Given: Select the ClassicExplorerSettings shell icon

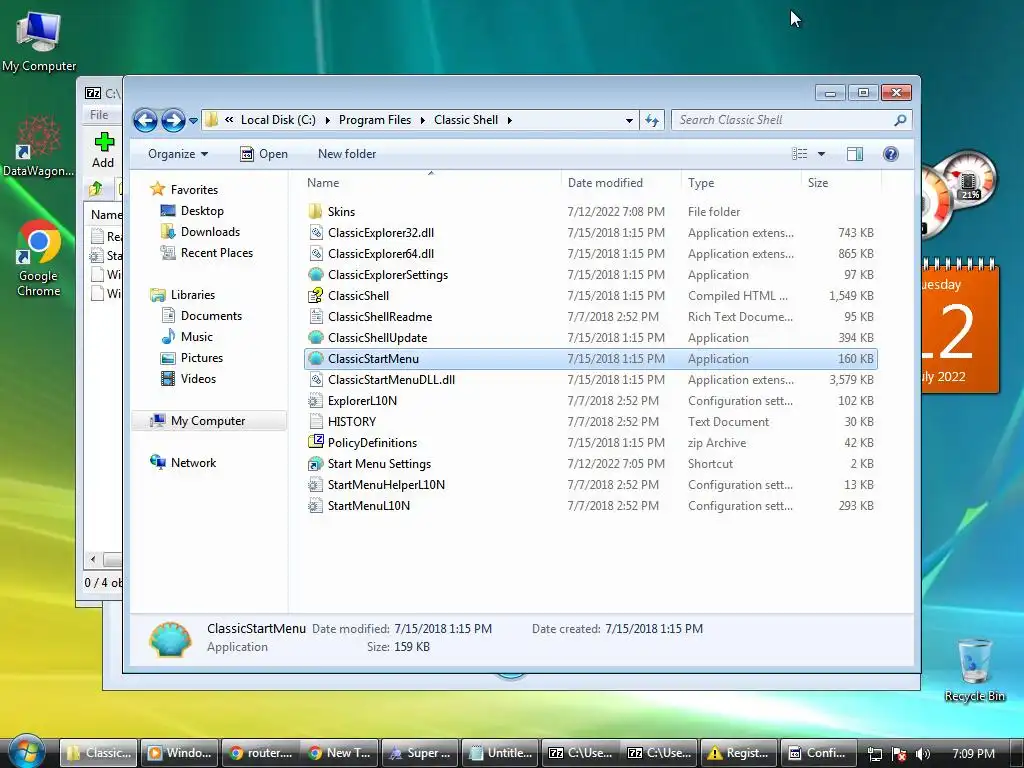Looking at the screenshot, I should coord(315,274).
